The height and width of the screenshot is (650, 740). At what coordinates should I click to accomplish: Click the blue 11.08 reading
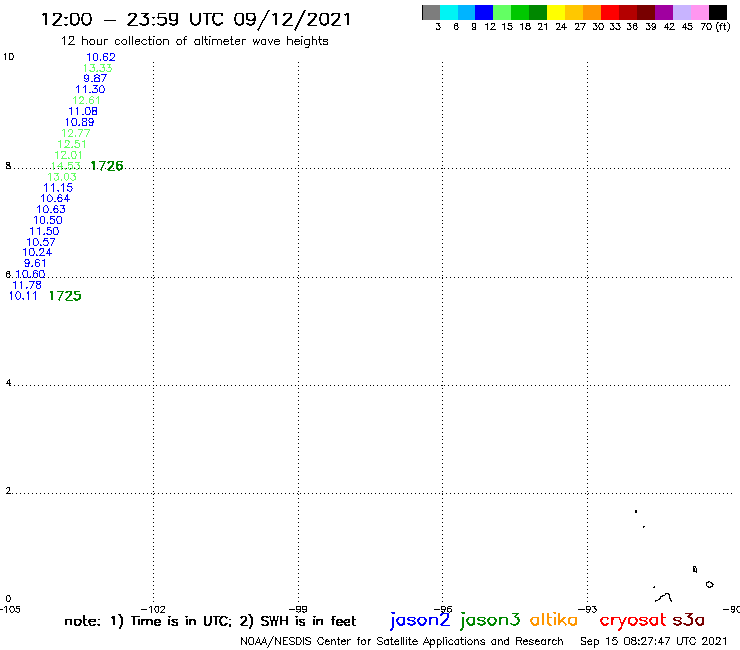(x=83, y=111)
